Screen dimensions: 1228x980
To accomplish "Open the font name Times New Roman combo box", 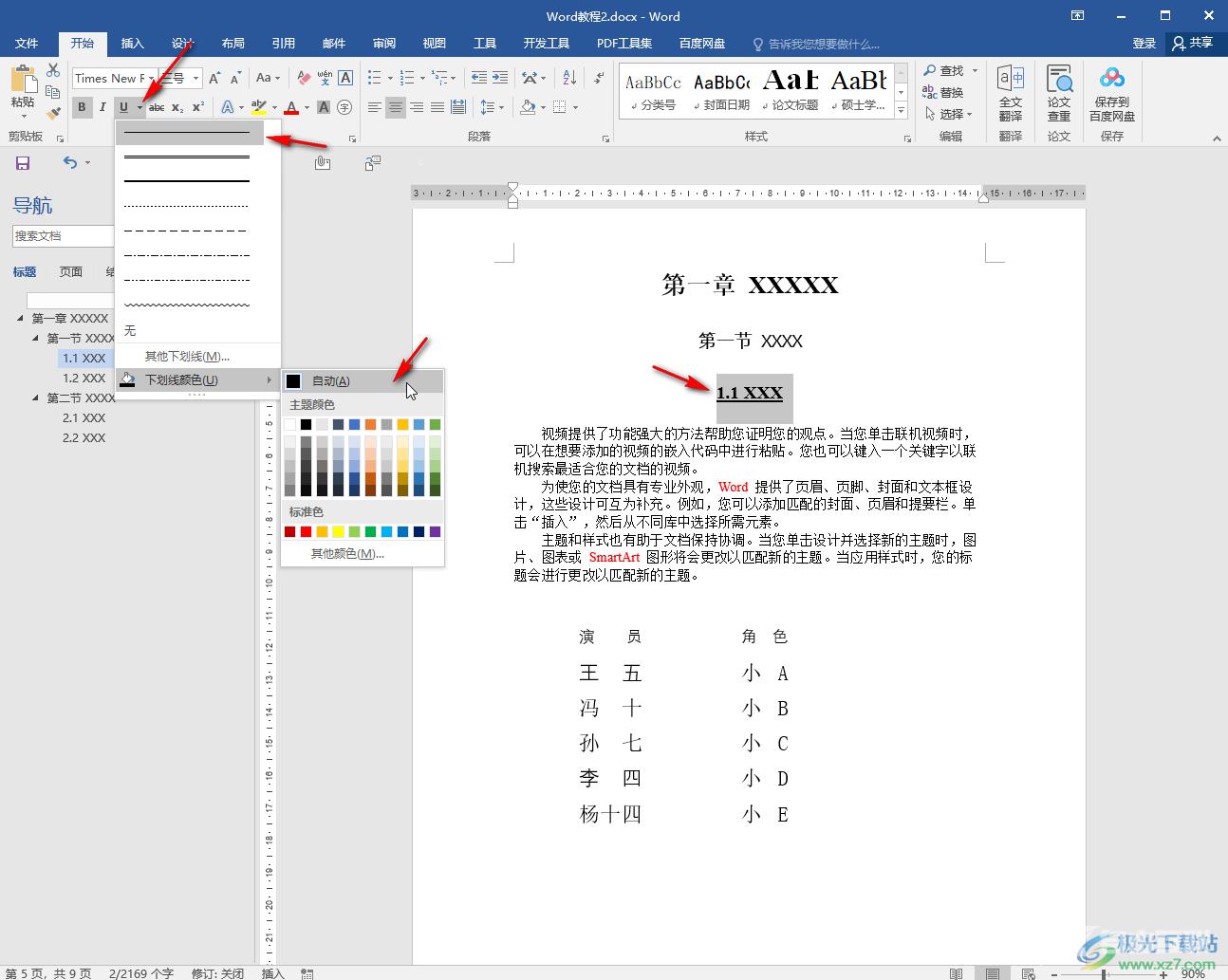I will (x=113, y=78).
